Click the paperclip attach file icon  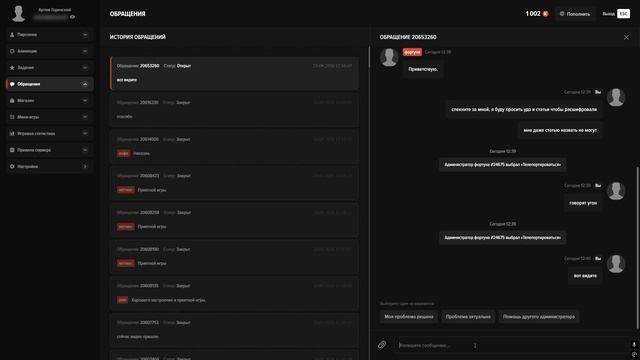[382, 345]
